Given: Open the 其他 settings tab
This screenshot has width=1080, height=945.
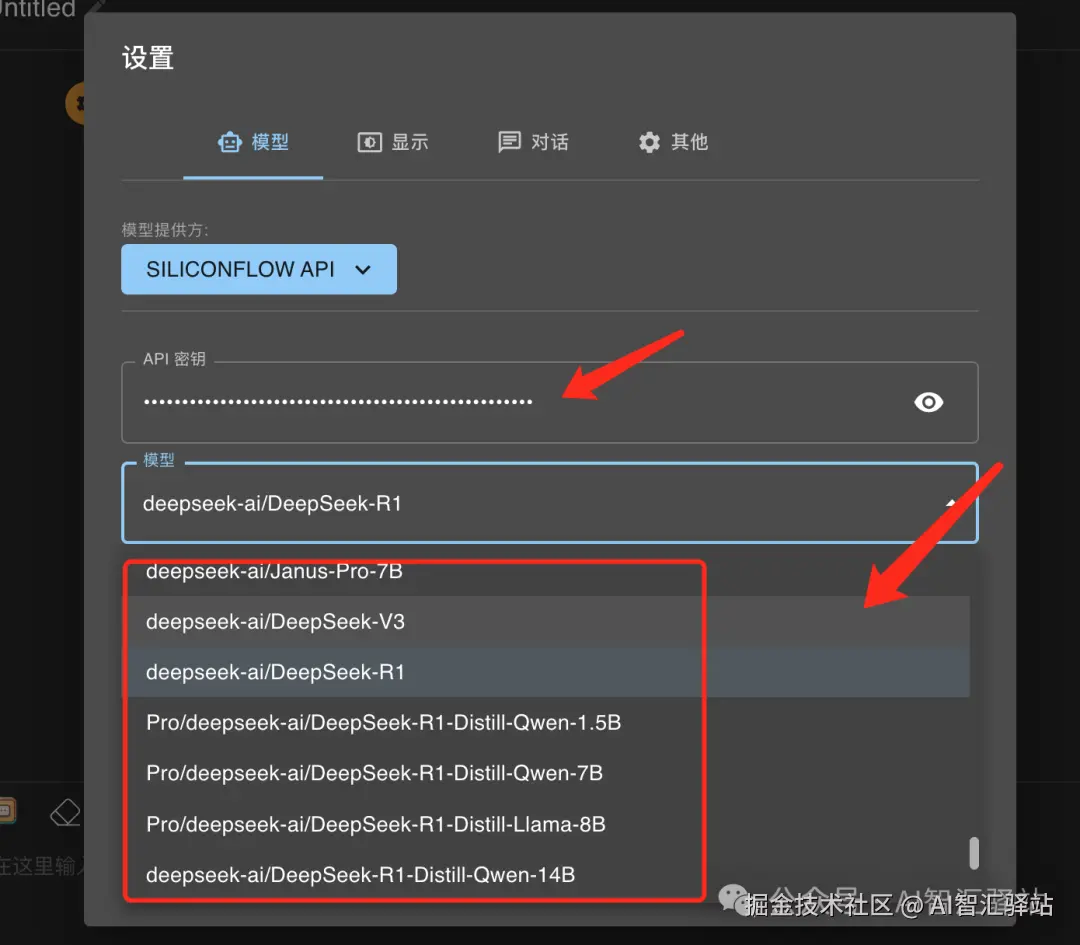Looking at the screenshot, I should tap(673, 143).
